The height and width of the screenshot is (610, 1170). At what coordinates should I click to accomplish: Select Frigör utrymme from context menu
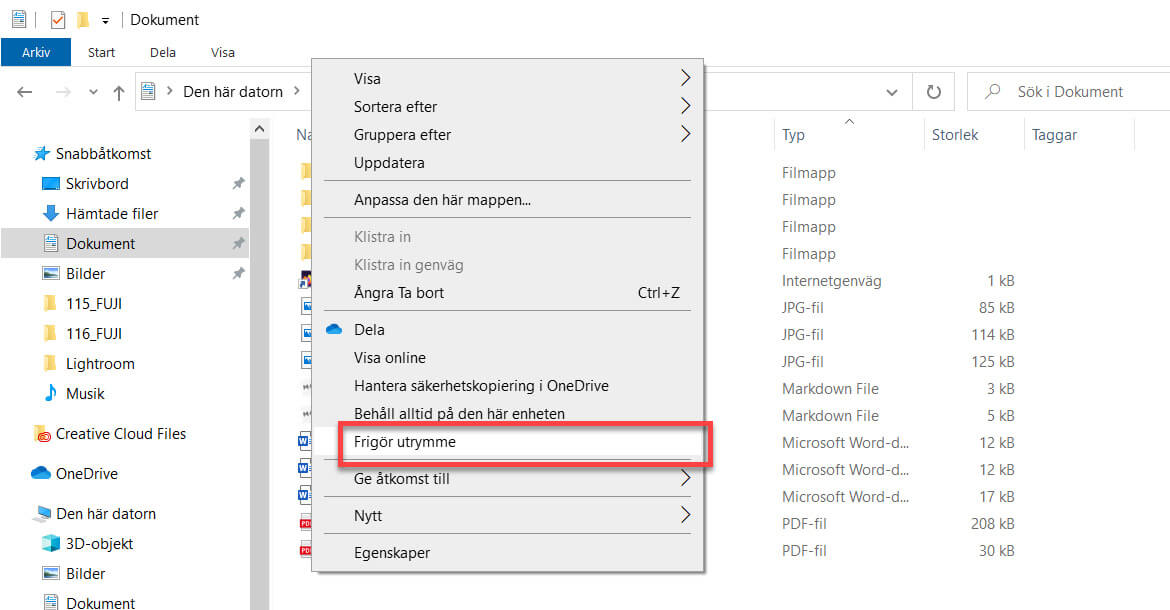pyautogui.click(x=405, y=441)
